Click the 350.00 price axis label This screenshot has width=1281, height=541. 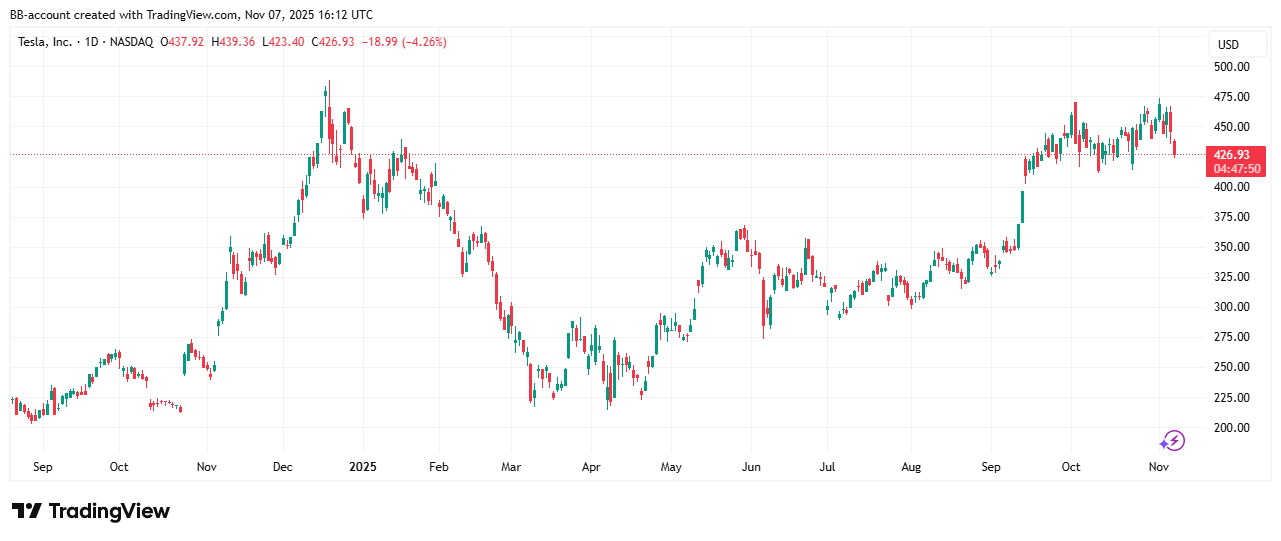[x=1231, y=247]
